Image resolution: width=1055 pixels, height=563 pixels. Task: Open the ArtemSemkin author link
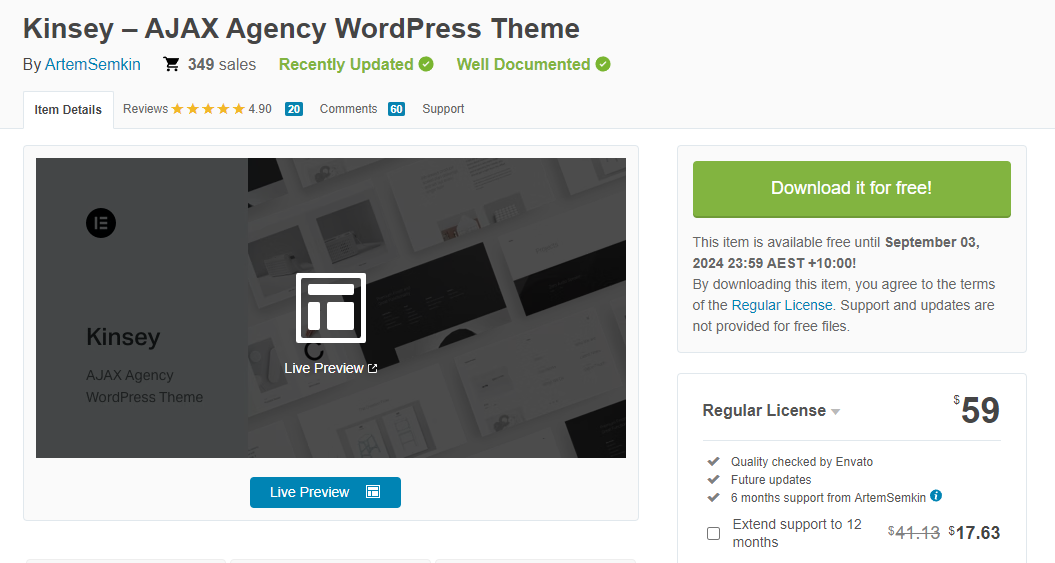click(x=93, y=64)
